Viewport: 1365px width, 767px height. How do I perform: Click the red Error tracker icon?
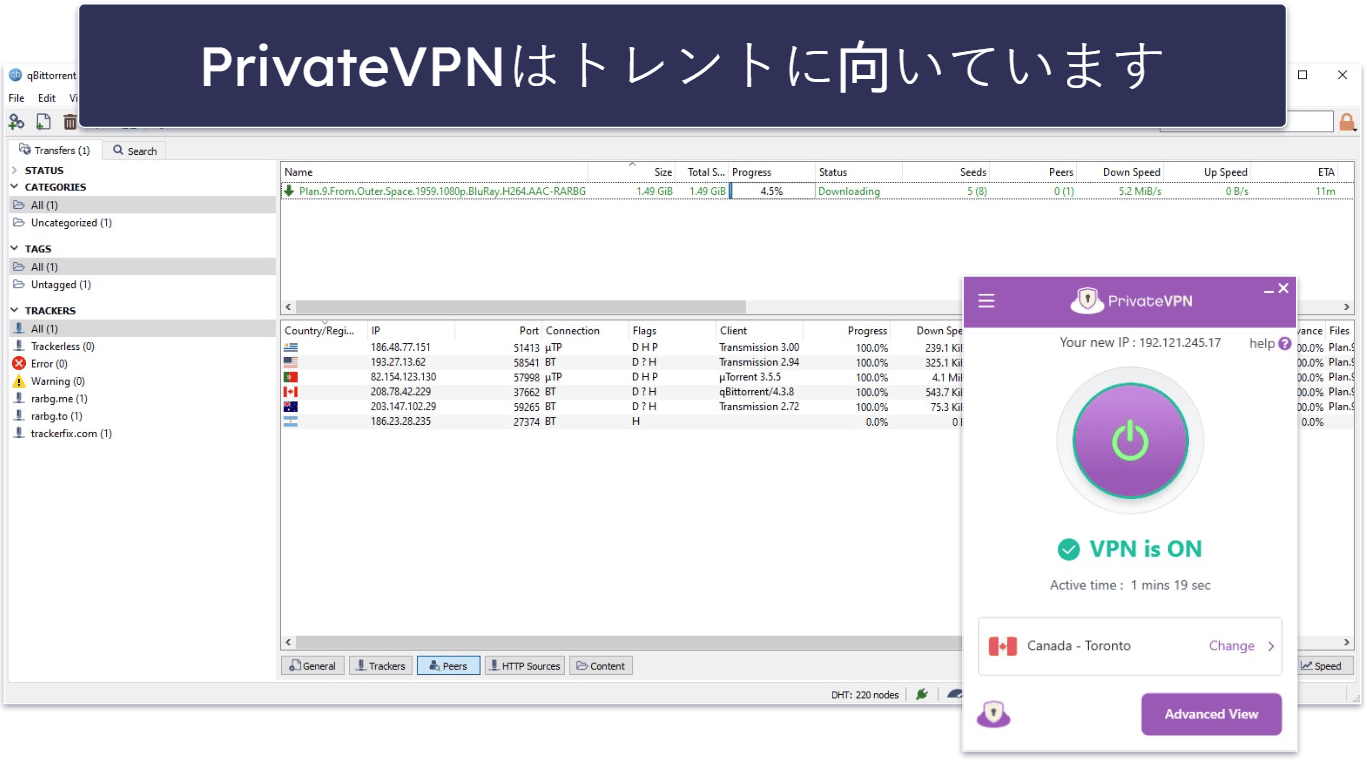tap(19, 363)
